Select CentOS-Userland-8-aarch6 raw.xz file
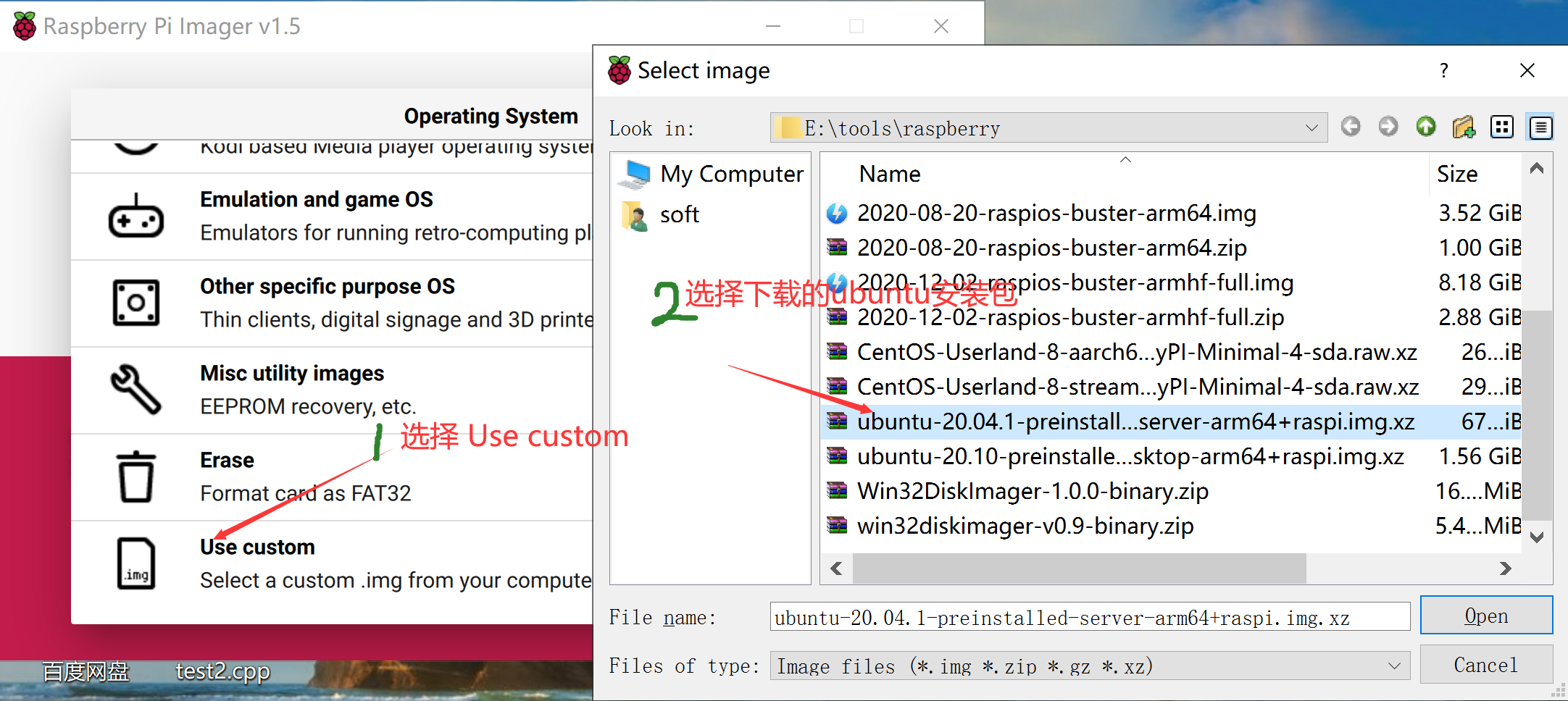The image size is (1568, 701). pyautogui.click(x=1137, y=353)
